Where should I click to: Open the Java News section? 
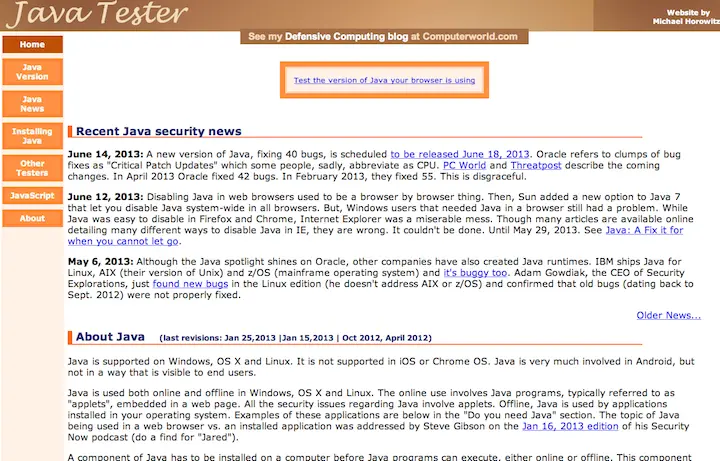click(32, 104)
